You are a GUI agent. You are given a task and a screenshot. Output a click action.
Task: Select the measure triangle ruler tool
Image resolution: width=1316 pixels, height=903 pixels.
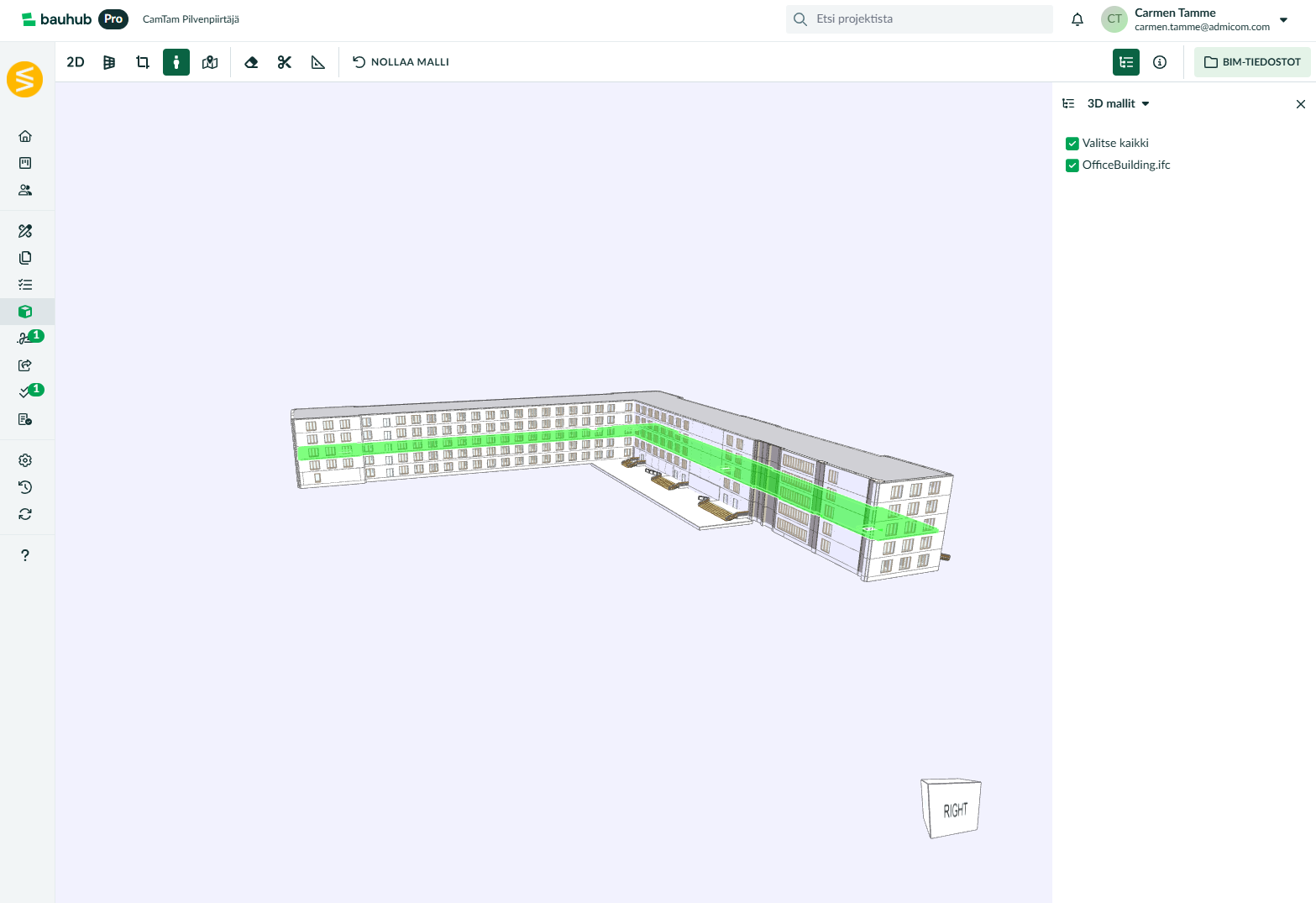(318, 62)
